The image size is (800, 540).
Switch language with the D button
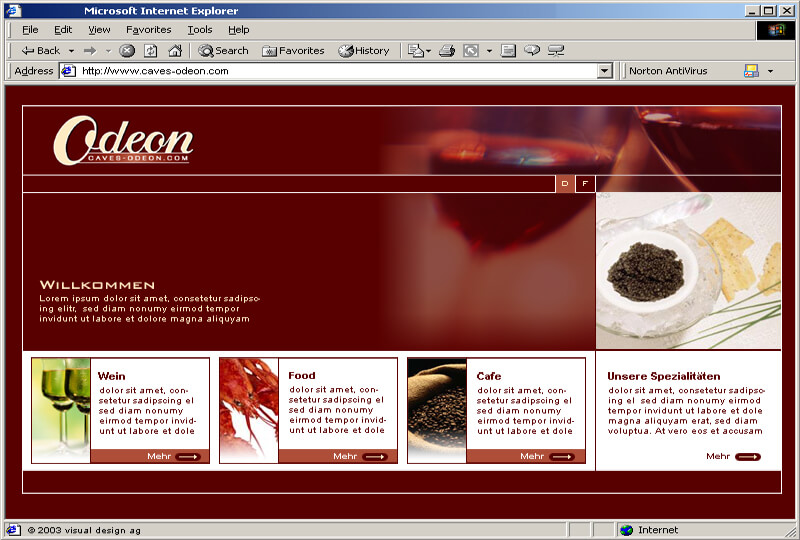pyautogui.click(x=565, y=184)
